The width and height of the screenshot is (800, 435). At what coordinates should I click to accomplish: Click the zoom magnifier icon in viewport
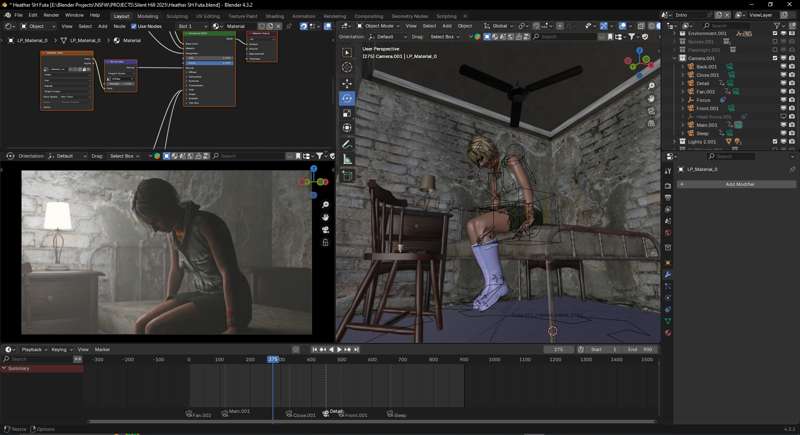coord(651,86)
